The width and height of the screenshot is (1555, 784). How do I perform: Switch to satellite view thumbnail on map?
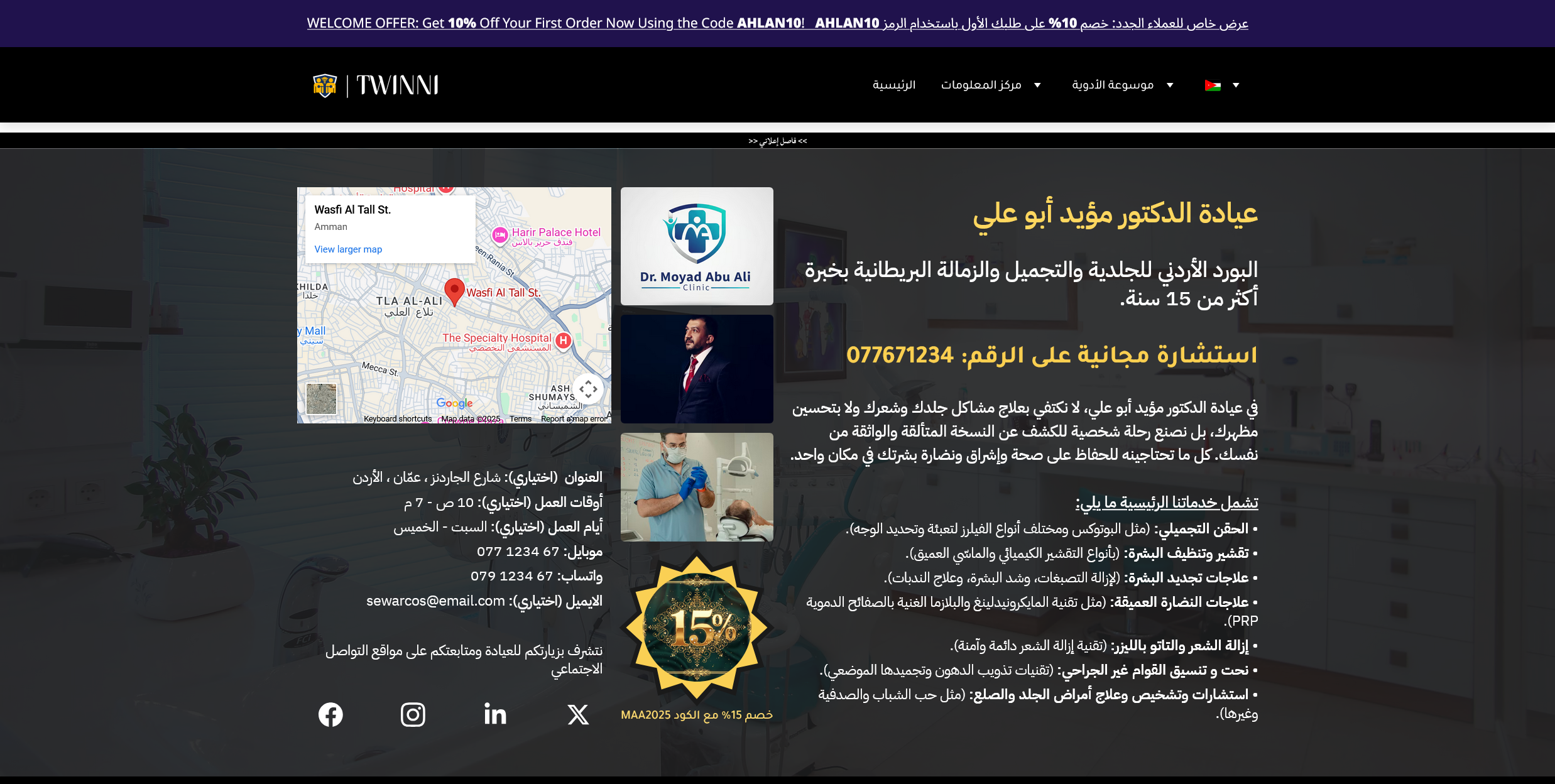tap(321, 399)
